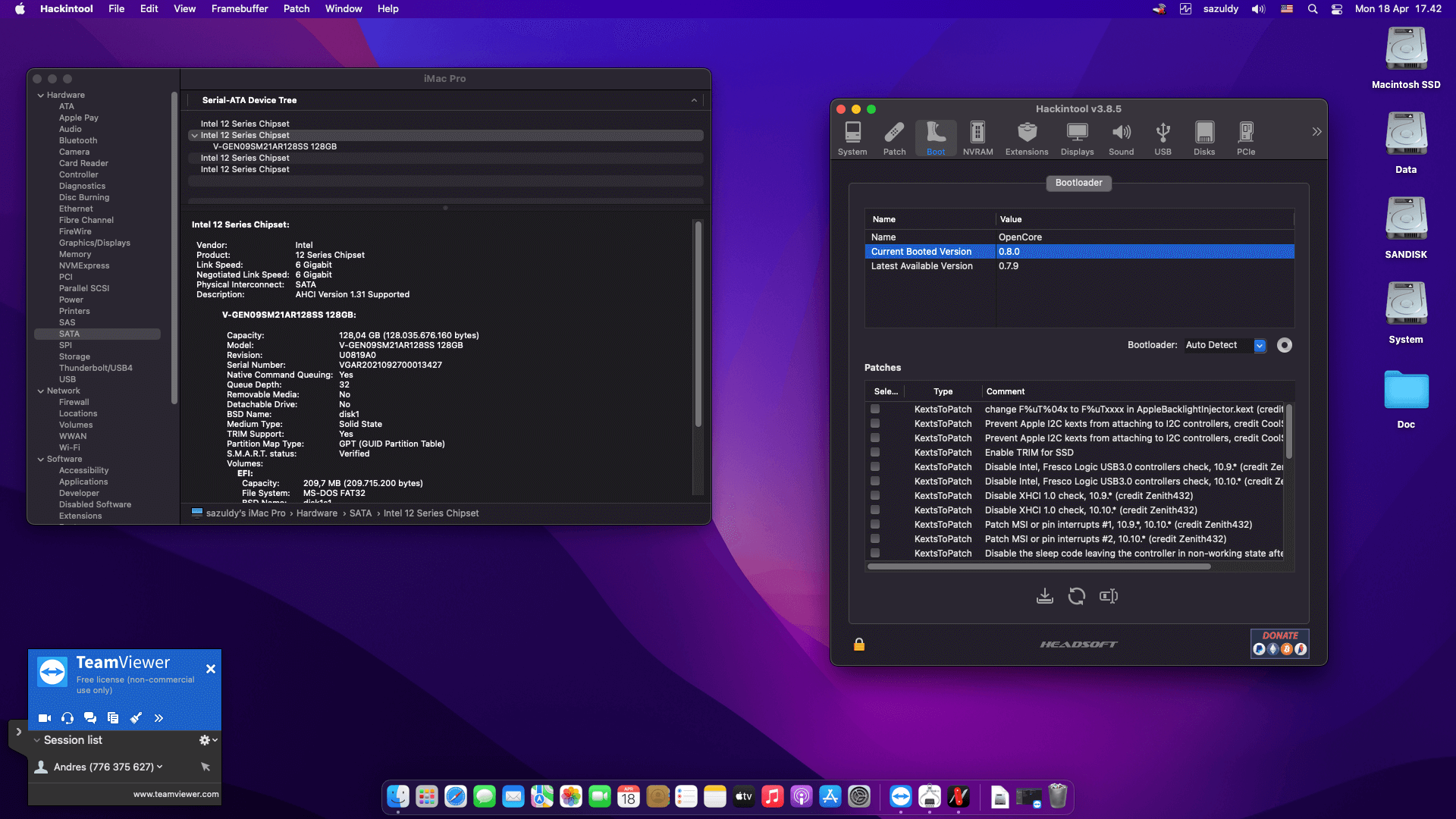
Task: Check 'Disable Intel, Fresco Logic USB3.0 10.9.*' patch
Action: point(875,467)
